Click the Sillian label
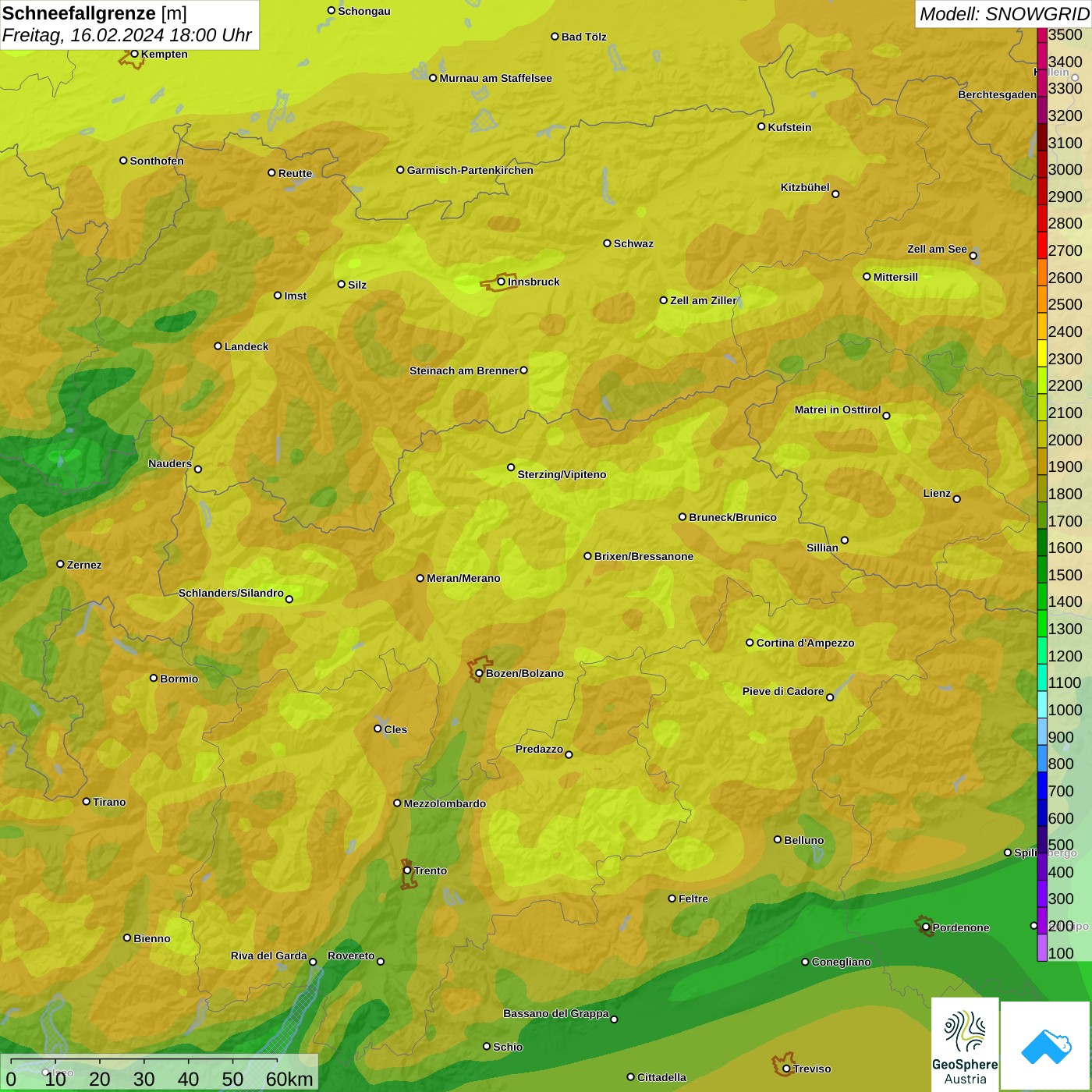The height and width of the screenshot is (1092, 1092). [822, 548]
